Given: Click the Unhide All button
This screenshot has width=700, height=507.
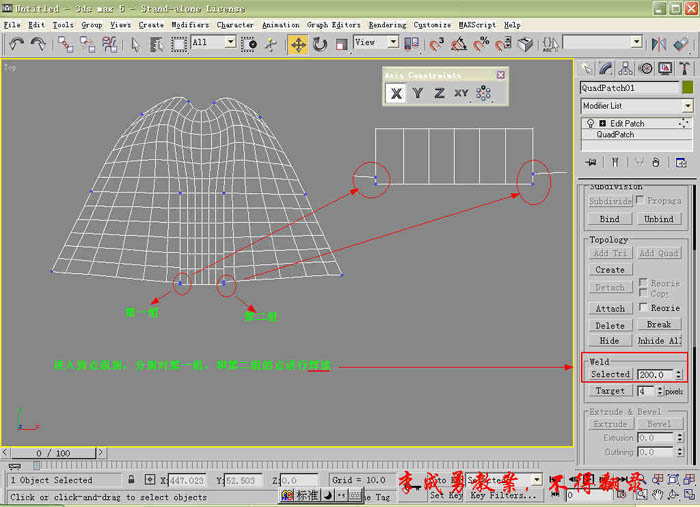Looking at the screenshot, I should click(x=659, y=341).
